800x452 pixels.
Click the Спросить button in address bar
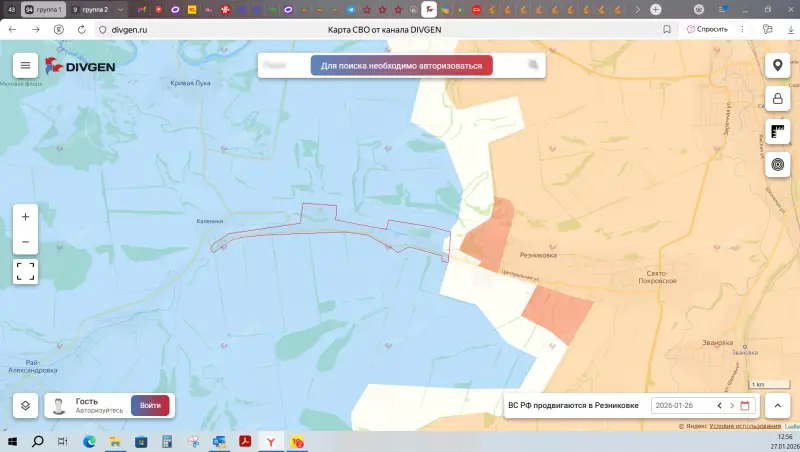[708, 29]
